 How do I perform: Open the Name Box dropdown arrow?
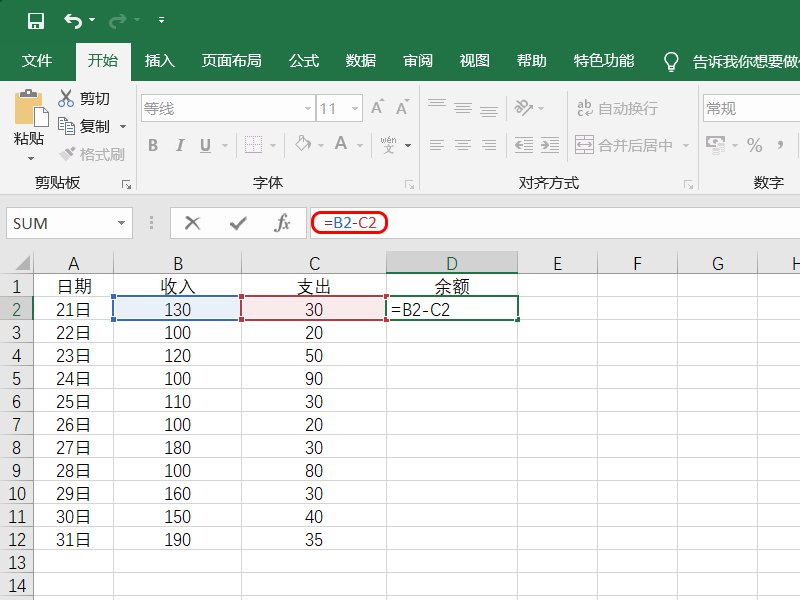coord(122,222)
